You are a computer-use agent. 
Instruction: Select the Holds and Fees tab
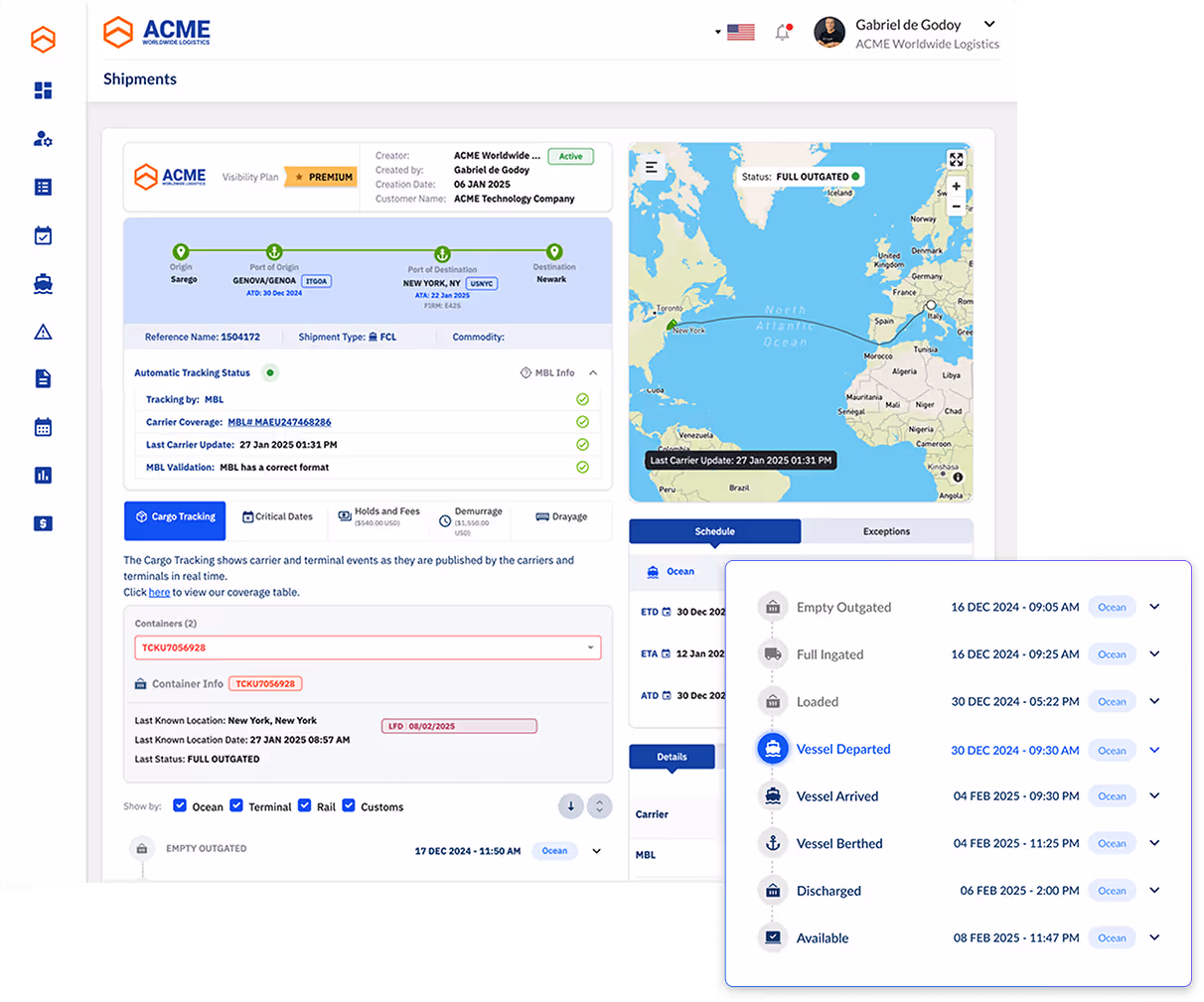click(x=378, y=515)
